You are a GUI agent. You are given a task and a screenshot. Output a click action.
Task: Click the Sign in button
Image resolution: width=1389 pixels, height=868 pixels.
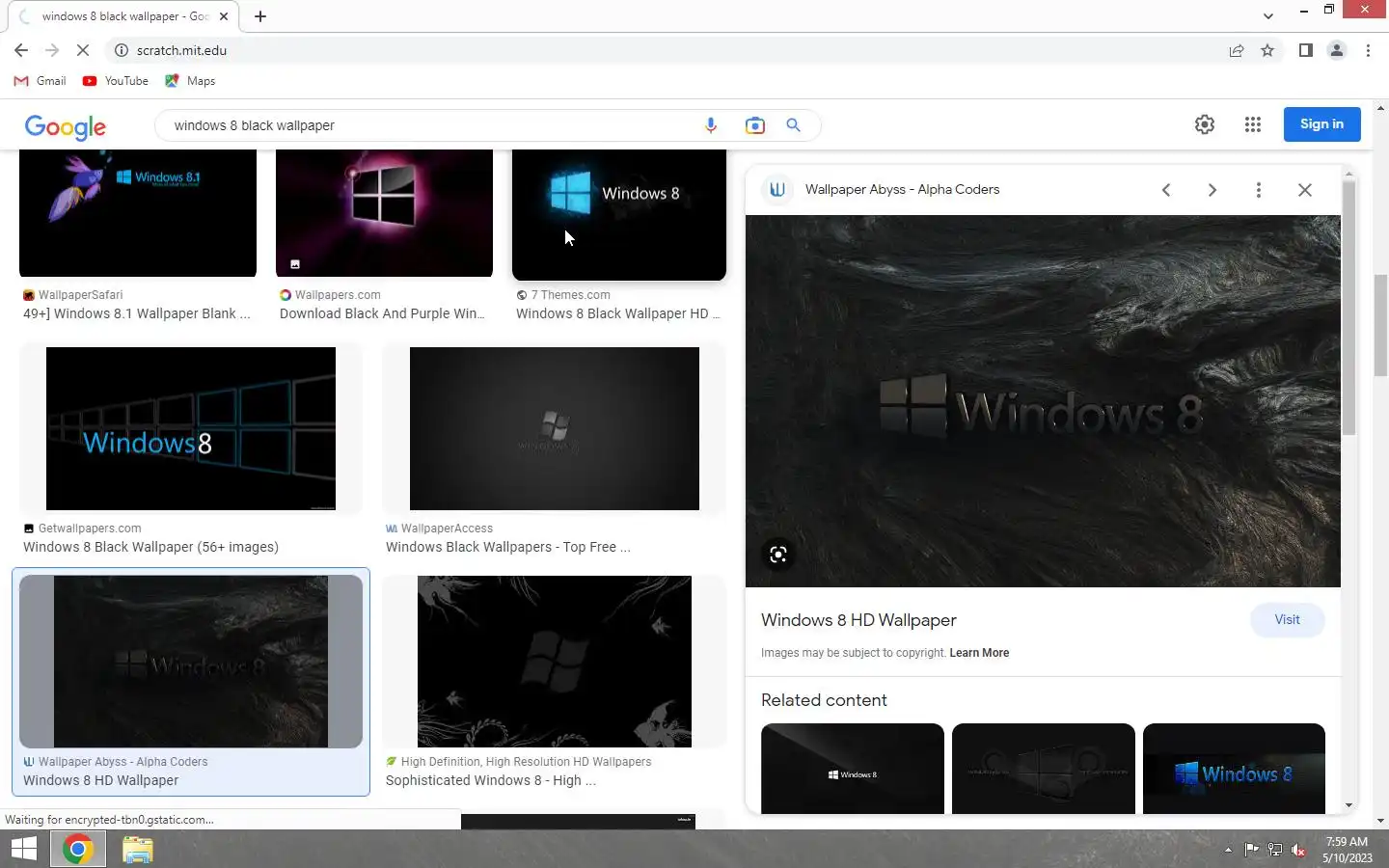1321,124
